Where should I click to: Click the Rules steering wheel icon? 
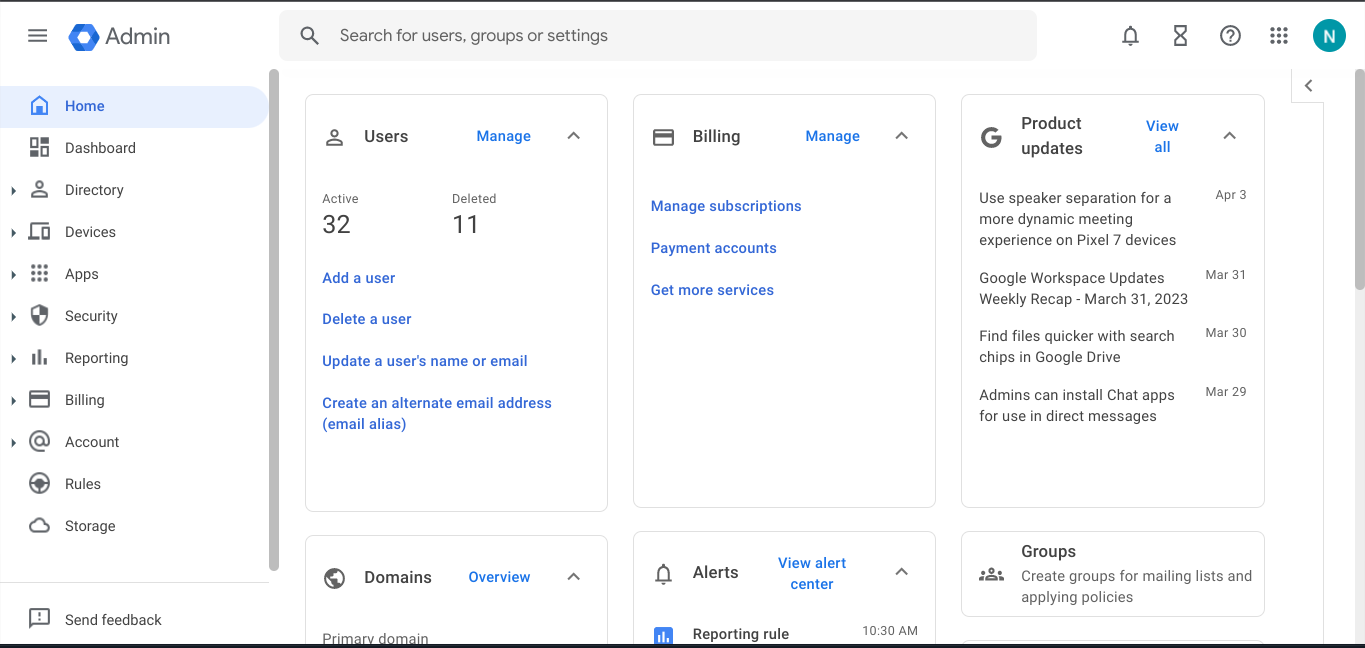(39, 484)
